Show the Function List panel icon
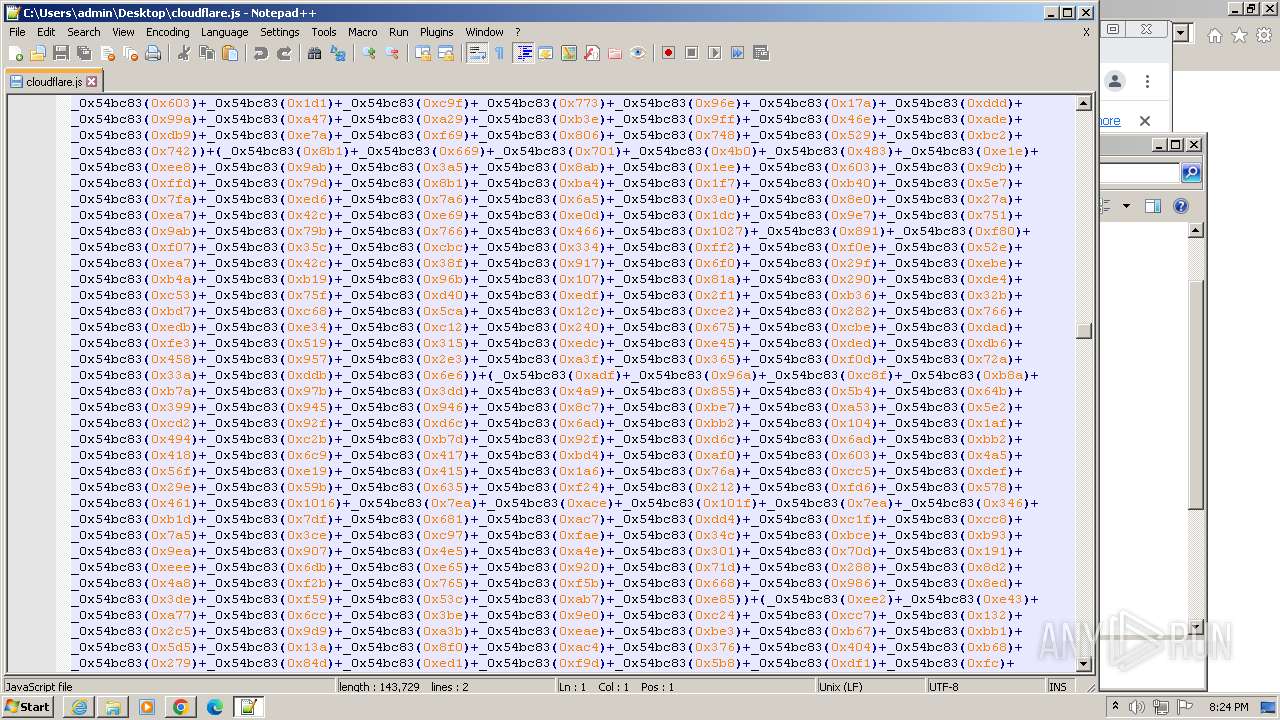The image size is (1280, 720). coord(592,53)
